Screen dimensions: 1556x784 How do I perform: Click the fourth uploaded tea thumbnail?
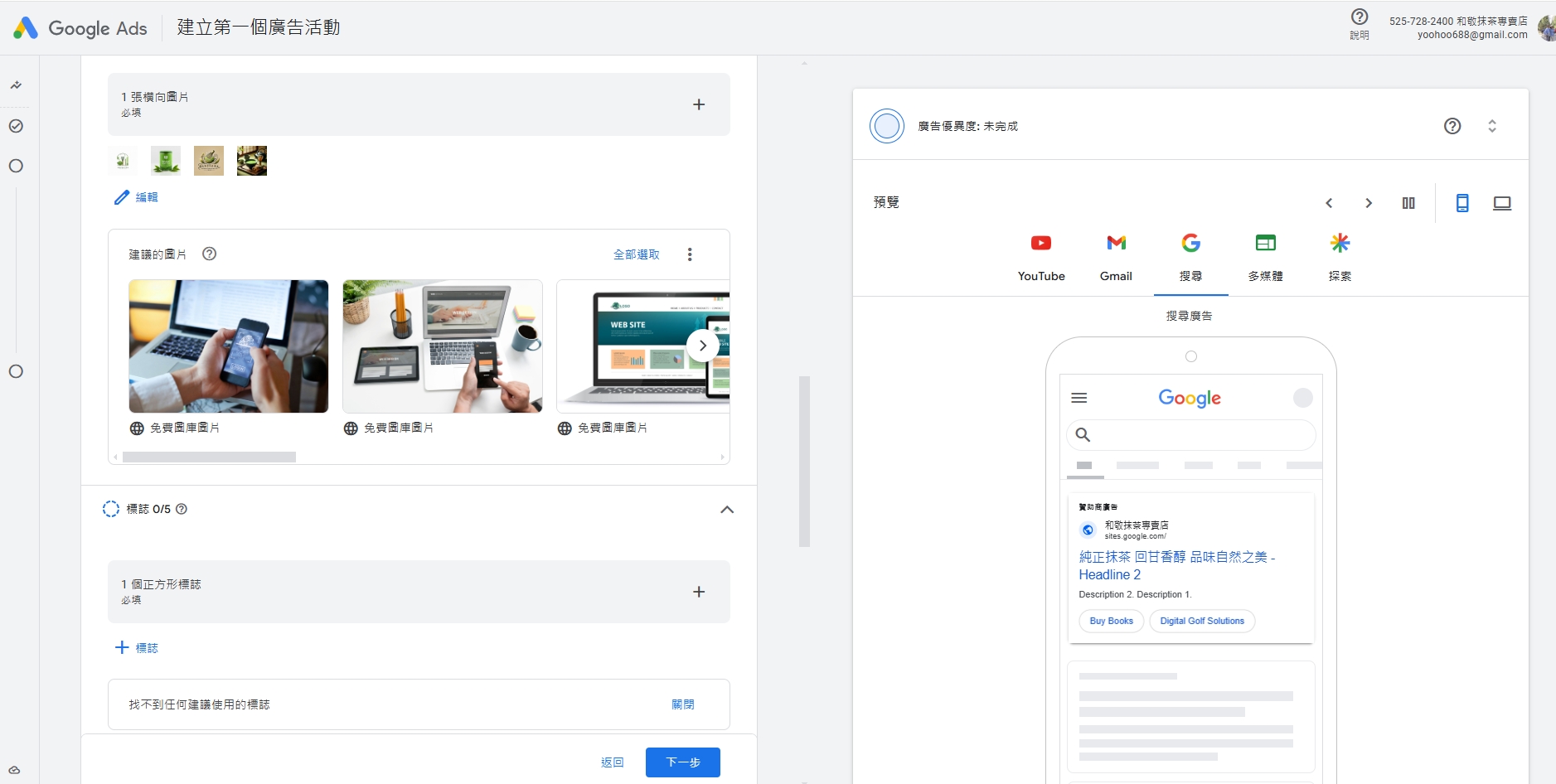click(252, 161)
